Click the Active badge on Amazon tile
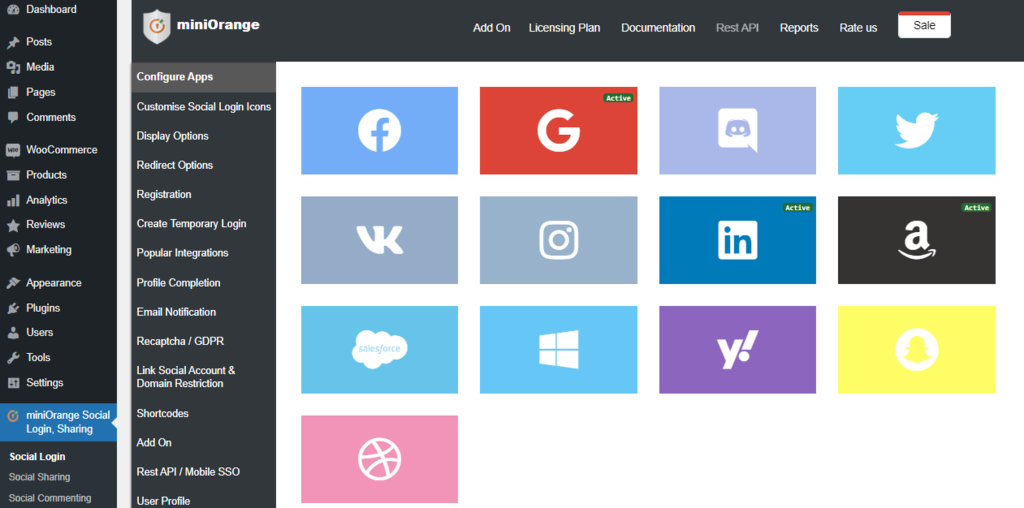Screen dimensions: 1024x508 point(976,208)
